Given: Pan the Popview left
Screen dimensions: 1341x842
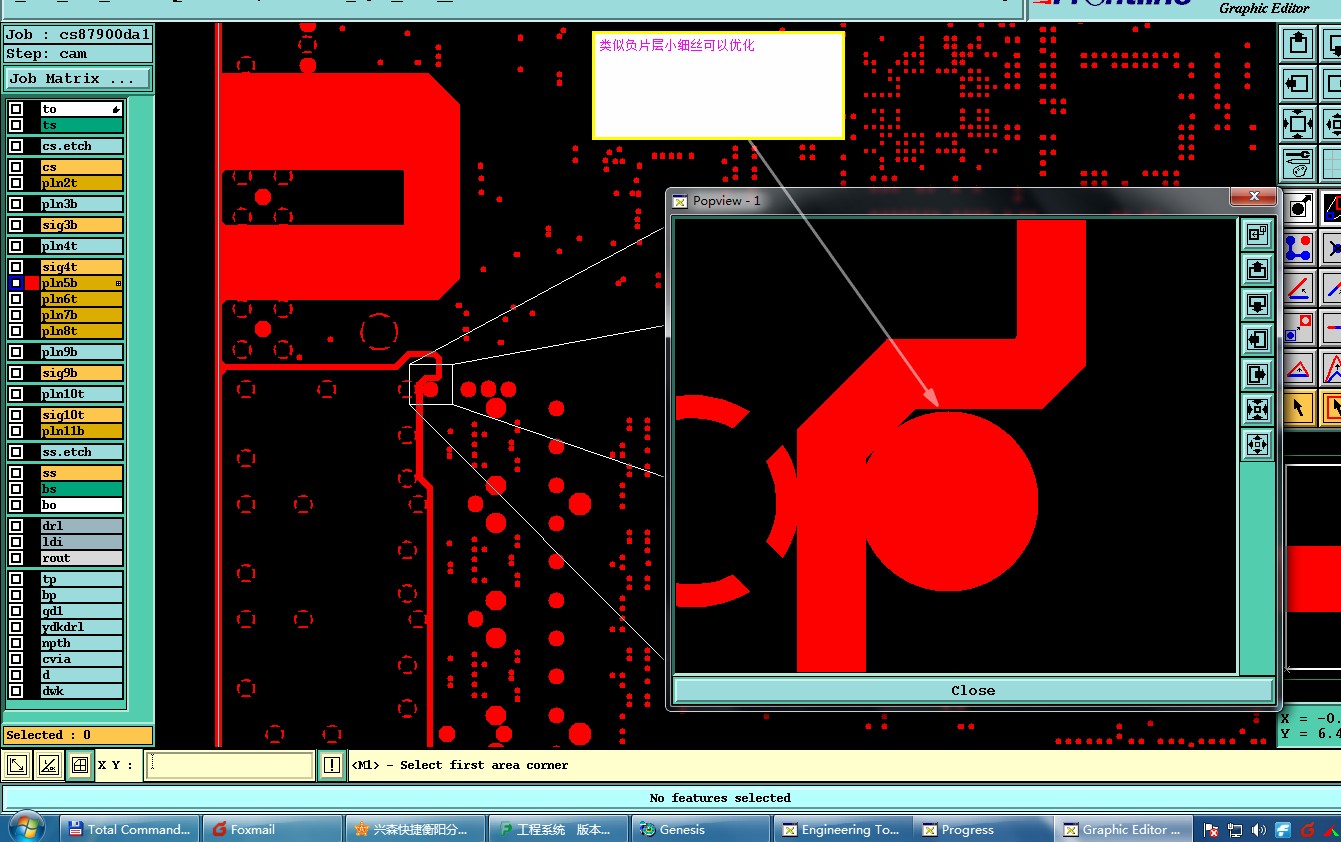Looking at the screenshot, I should [x=1257, y=339].
